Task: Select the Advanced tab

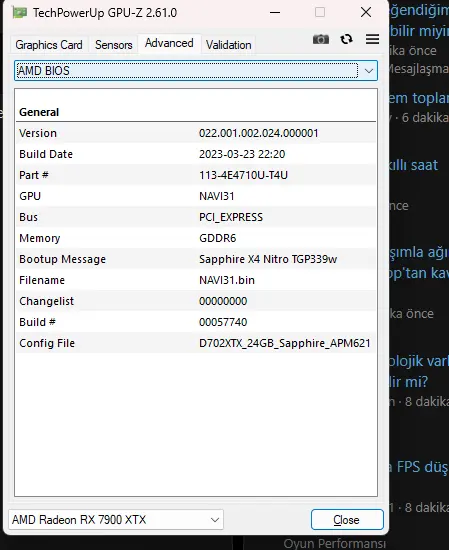Action: pos(169,43)
